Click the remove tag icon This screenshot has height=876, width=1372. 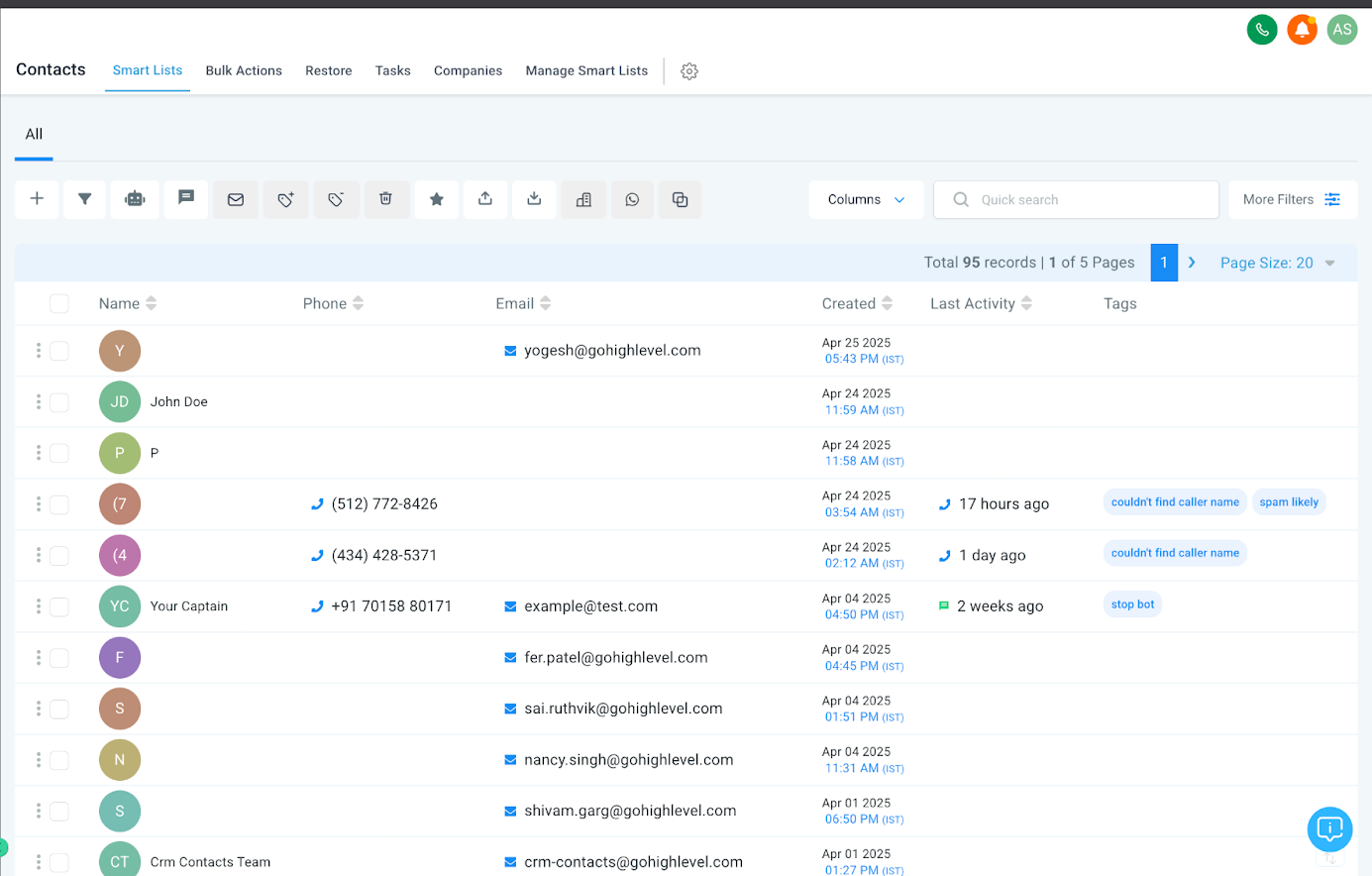pos(336,199)
